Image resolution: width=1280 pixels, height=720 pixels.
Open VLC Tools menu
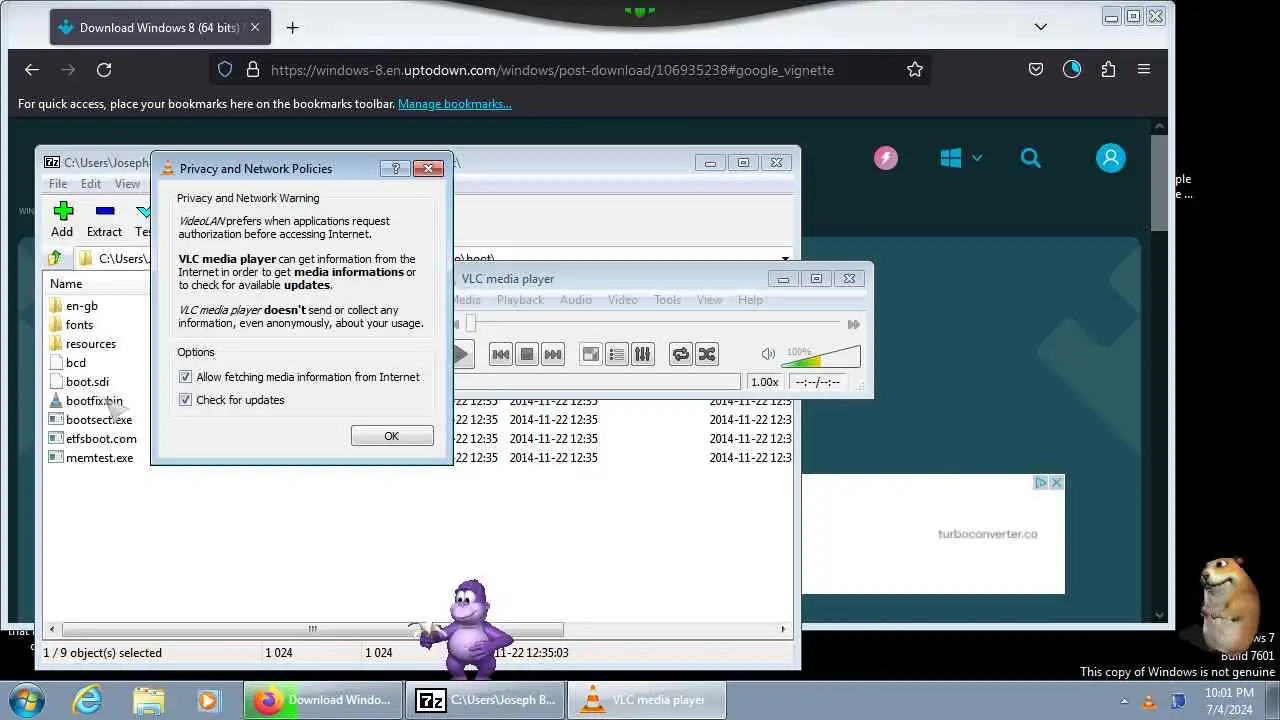point(667,300)
